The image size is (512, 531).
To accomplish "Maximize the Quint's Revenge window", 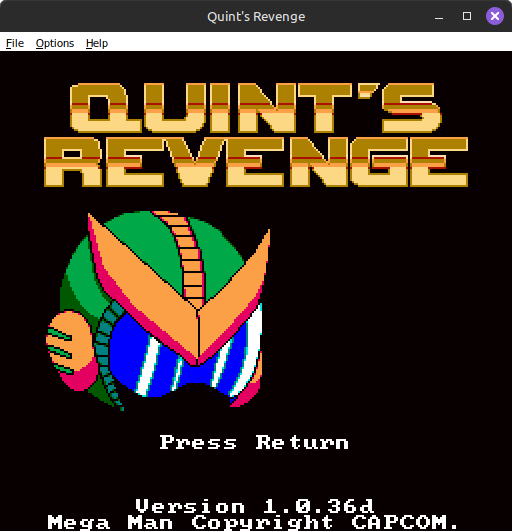I will point(467,16).
